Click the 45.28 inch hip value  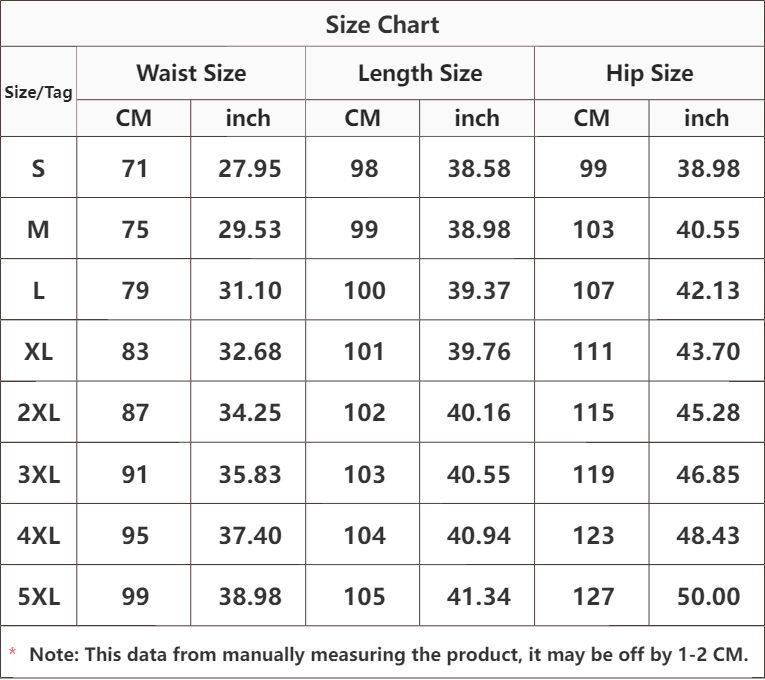707,413
